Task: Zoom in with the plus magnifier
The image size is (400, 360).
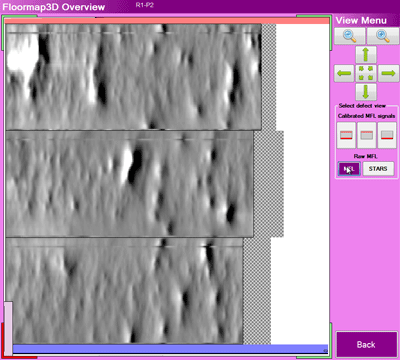Action: 383,36
